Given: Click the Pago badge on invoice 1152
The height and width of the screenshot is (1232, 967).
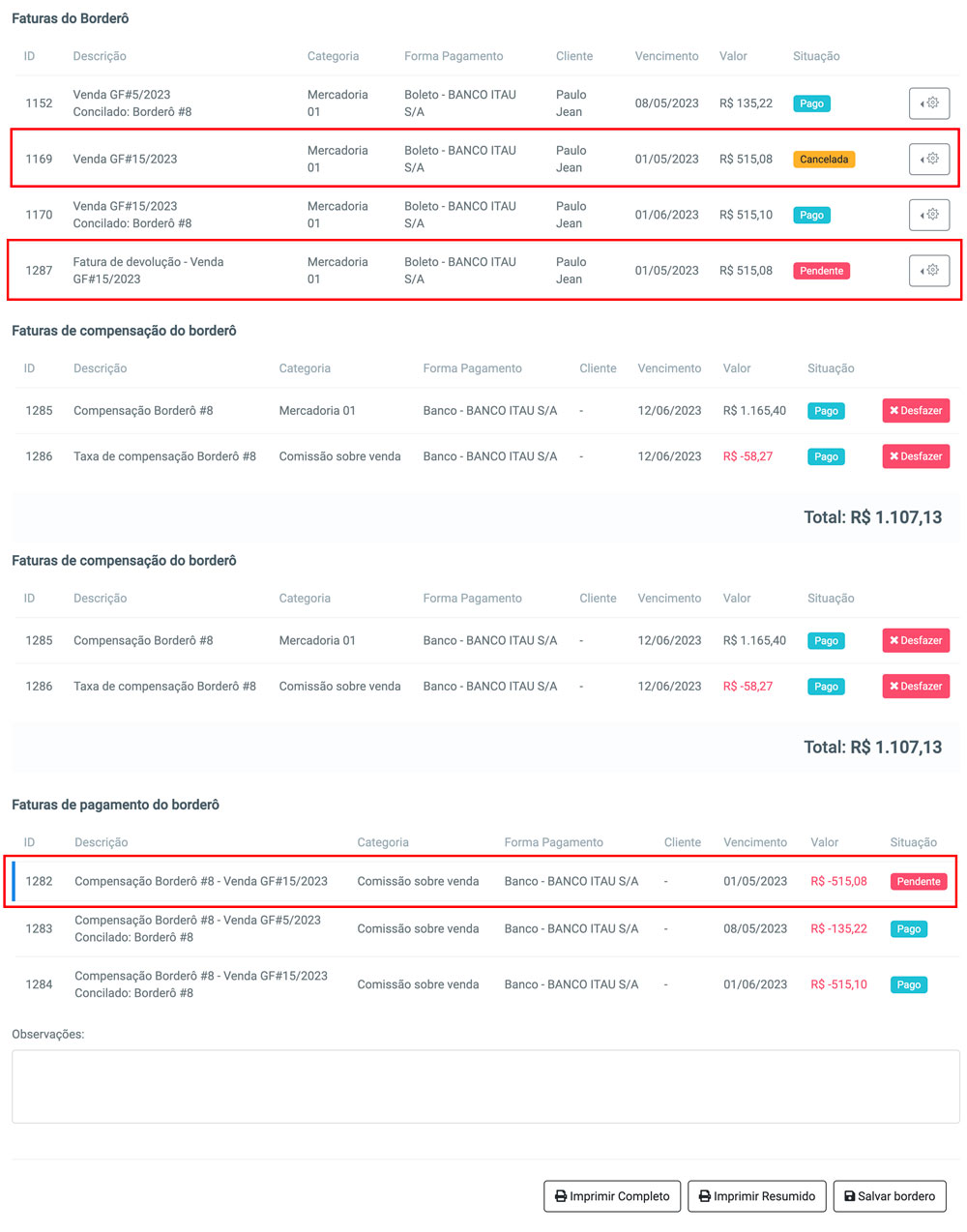Looking at the screenshot, I should [x=812, y=103].
